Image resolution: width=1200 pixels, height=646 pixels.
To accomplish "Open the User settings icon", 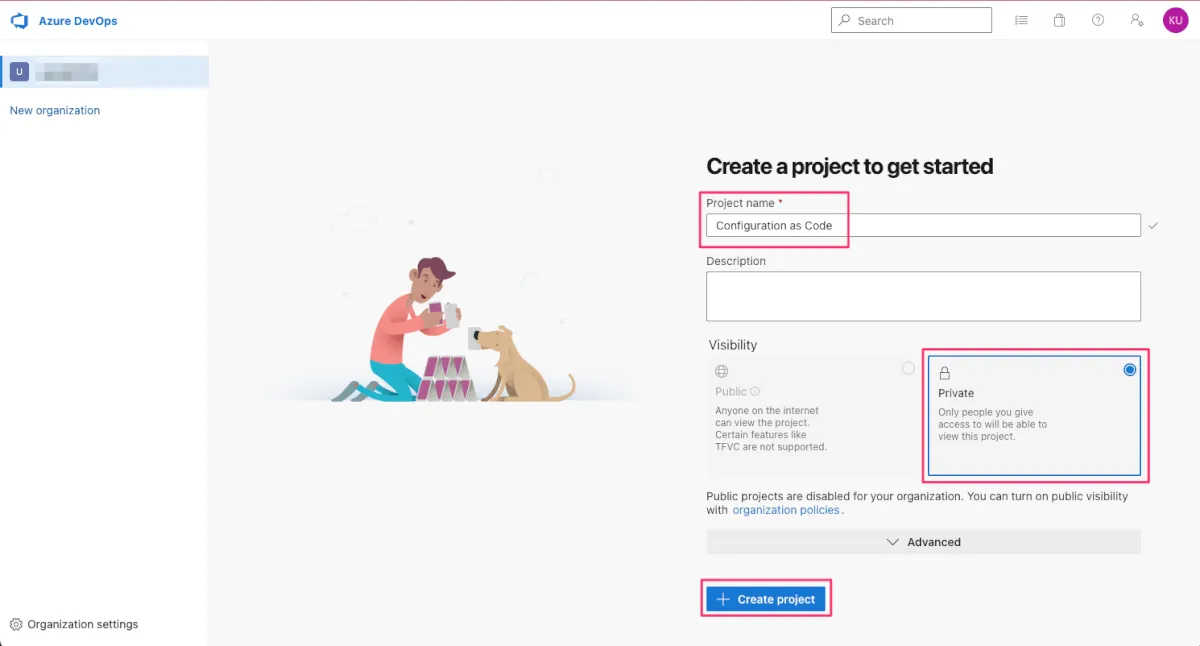I will tap(1136, 20).
